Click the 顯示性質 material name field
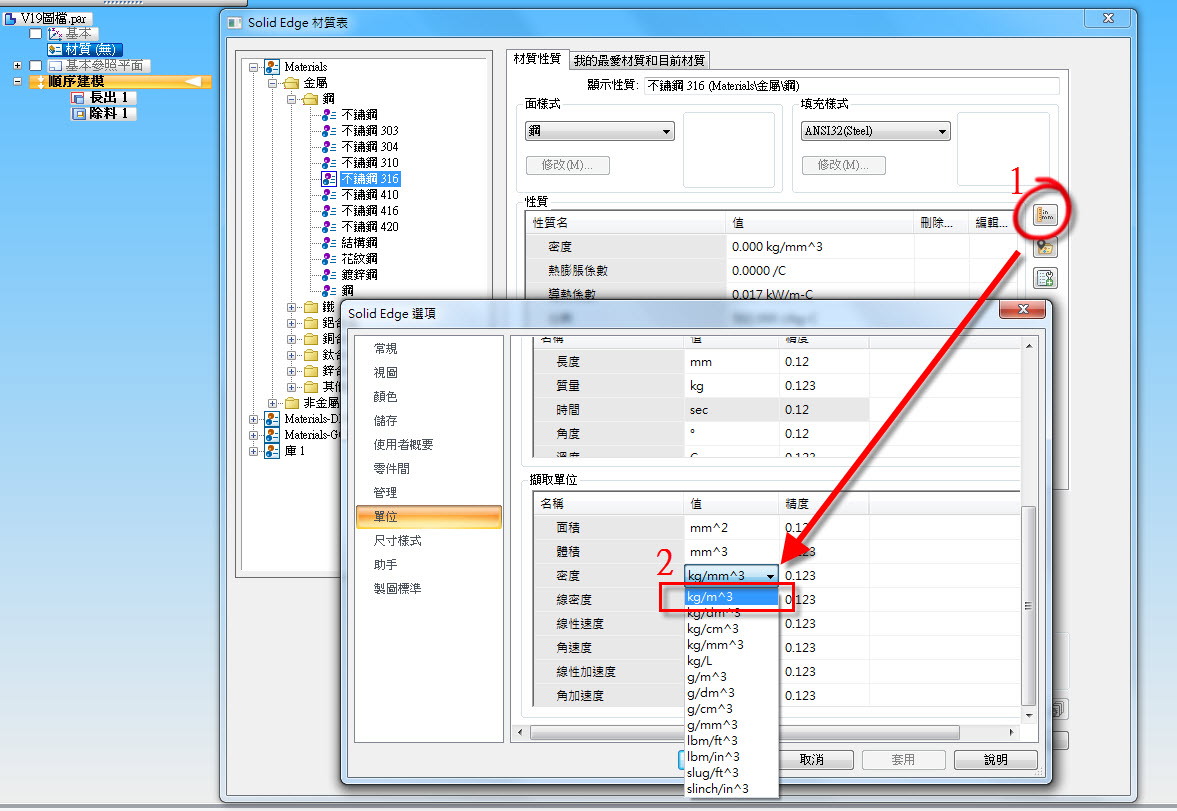This screenshot has height=811, width=1177. (x=852, y=86)
